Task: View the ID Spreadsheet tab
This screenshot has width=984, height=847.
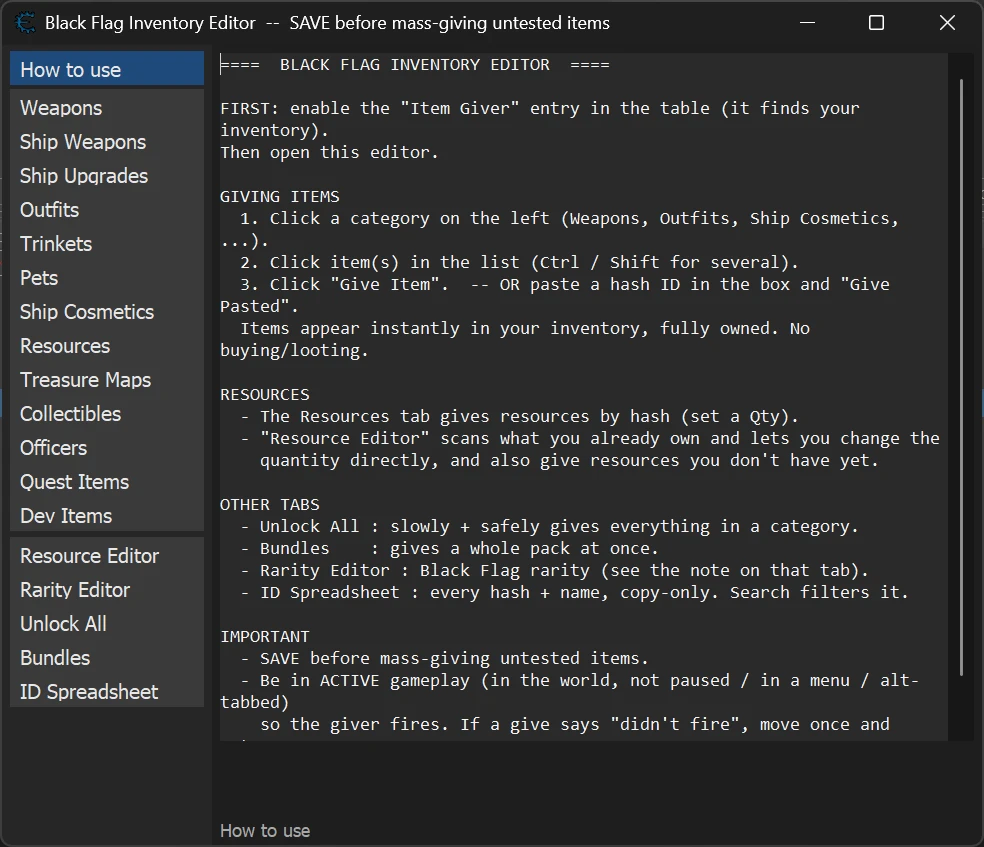Action: tap(107, 691)
